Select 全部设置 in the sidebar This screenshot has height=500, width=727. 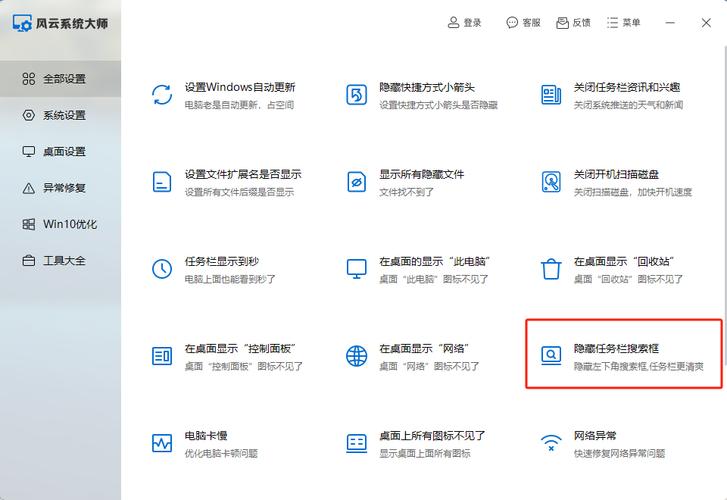[60, 79]
